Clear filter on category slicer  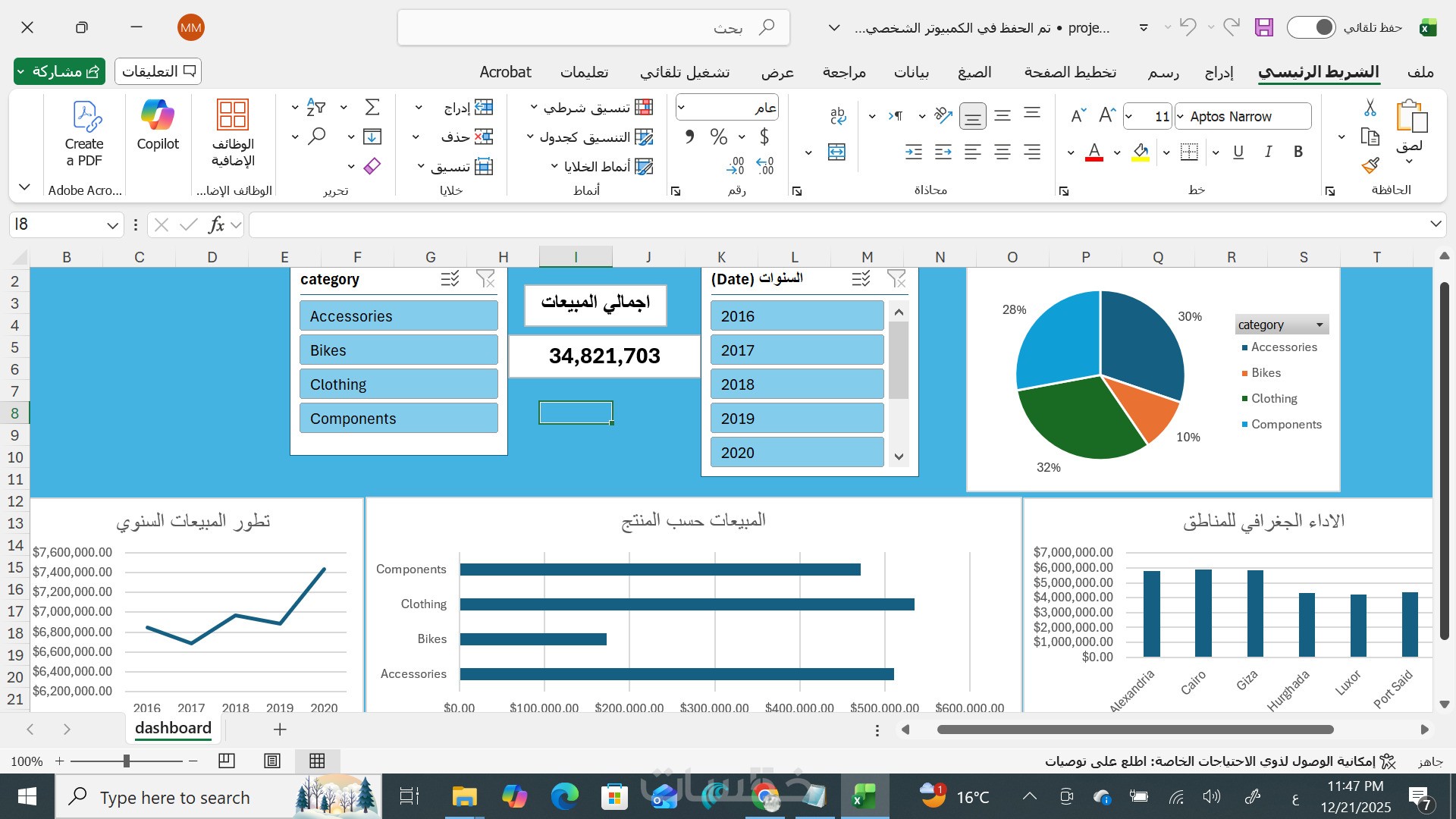485,279
